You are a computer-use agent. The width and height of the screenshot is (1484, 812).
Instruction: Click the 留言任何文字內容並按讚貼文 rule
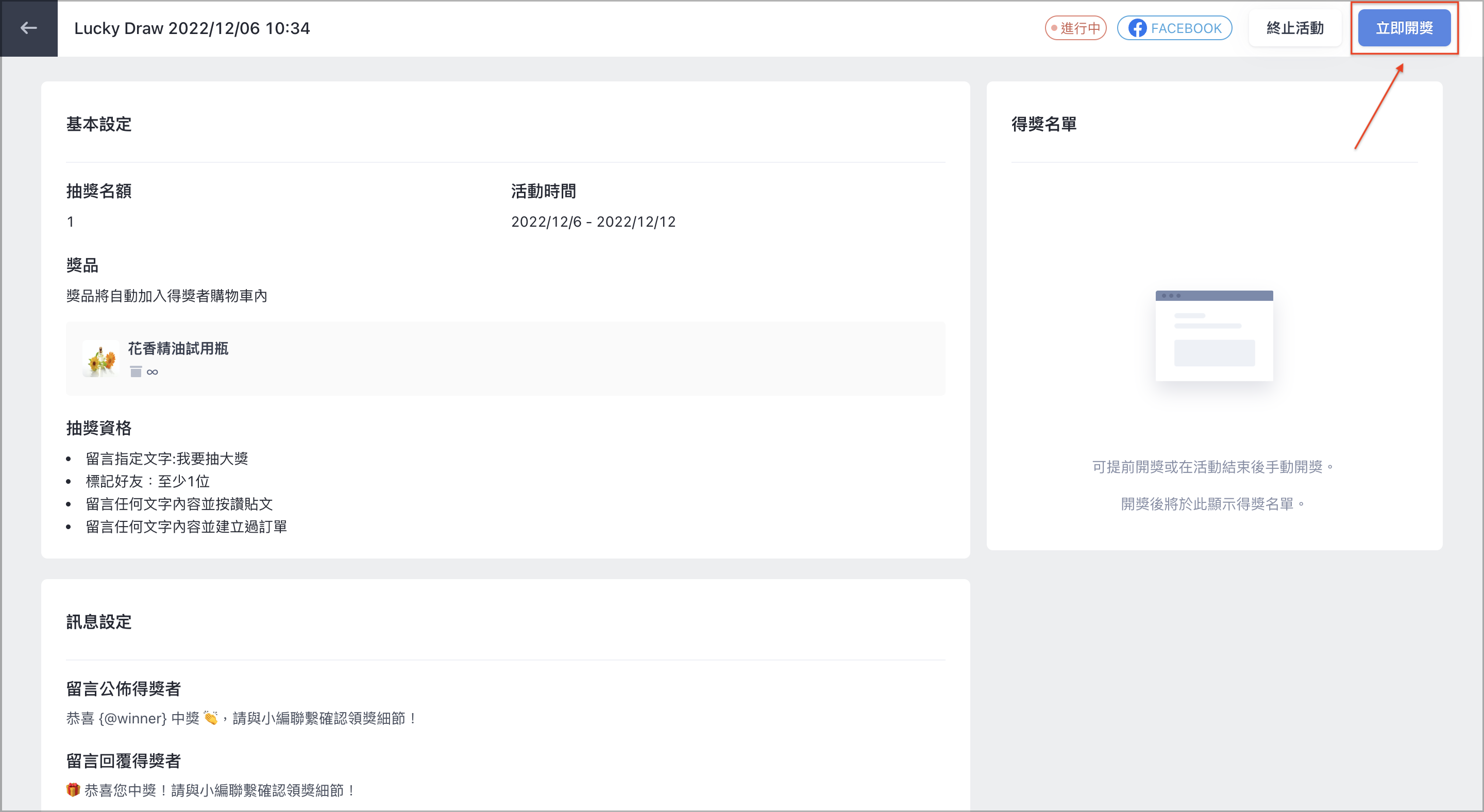click(x=179, y=504)
